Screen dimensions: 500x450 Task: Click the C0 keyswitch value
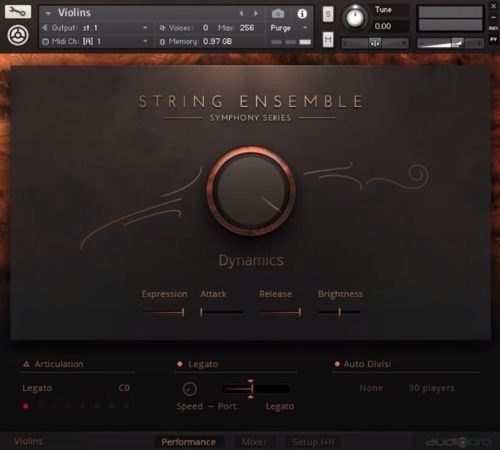[x=124, y=388]
